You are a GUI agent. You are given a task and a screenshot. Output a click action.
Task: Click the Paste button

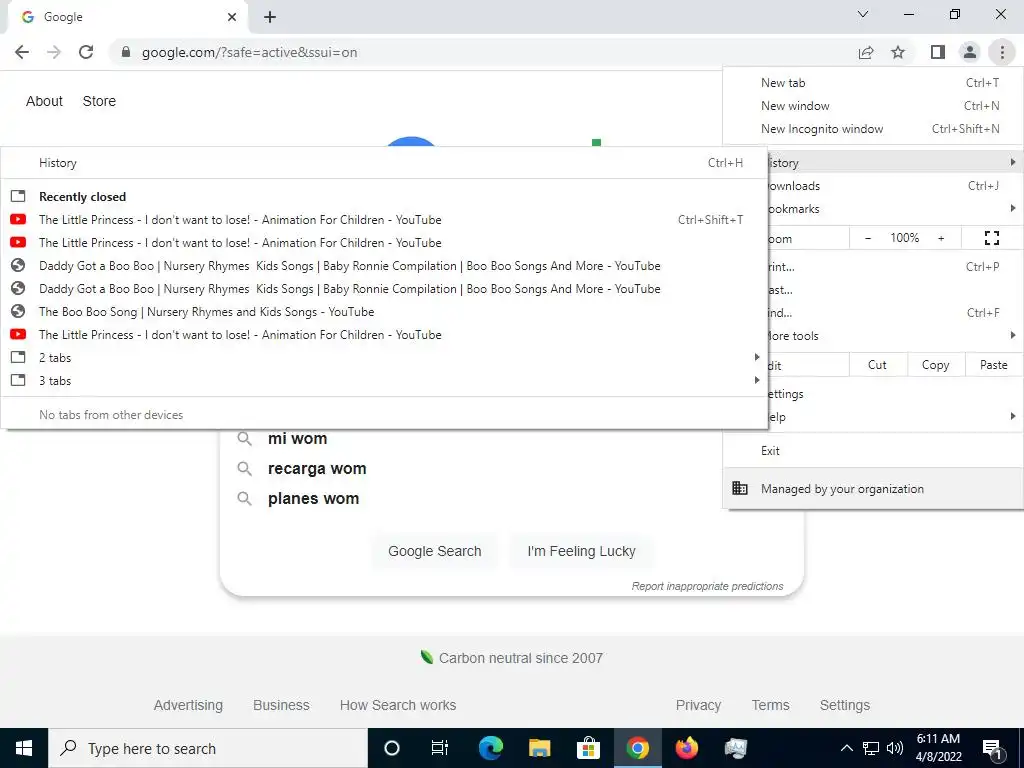(x=993, y=365)
